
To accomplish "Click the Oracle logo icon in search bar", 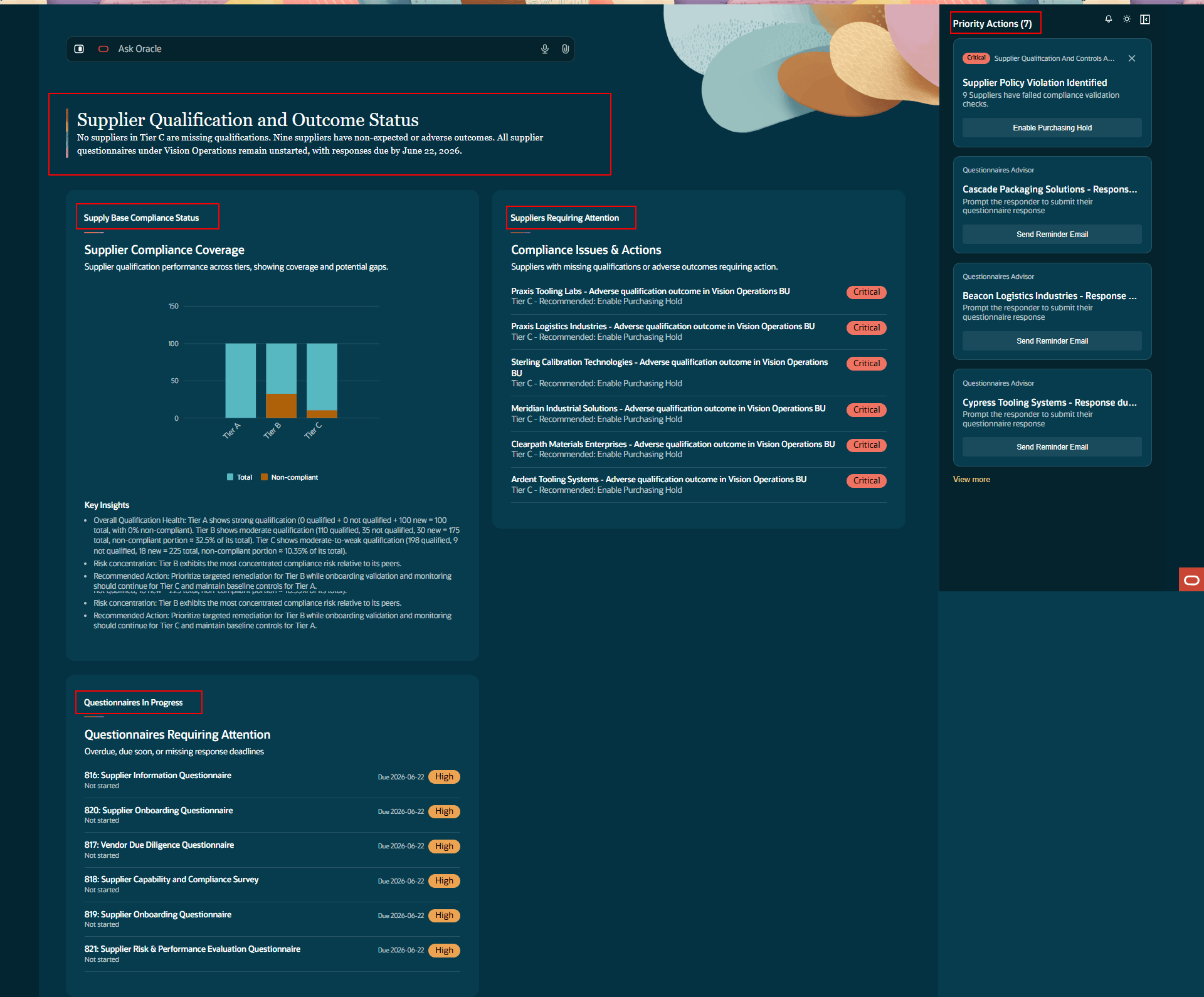I will 103,49.
